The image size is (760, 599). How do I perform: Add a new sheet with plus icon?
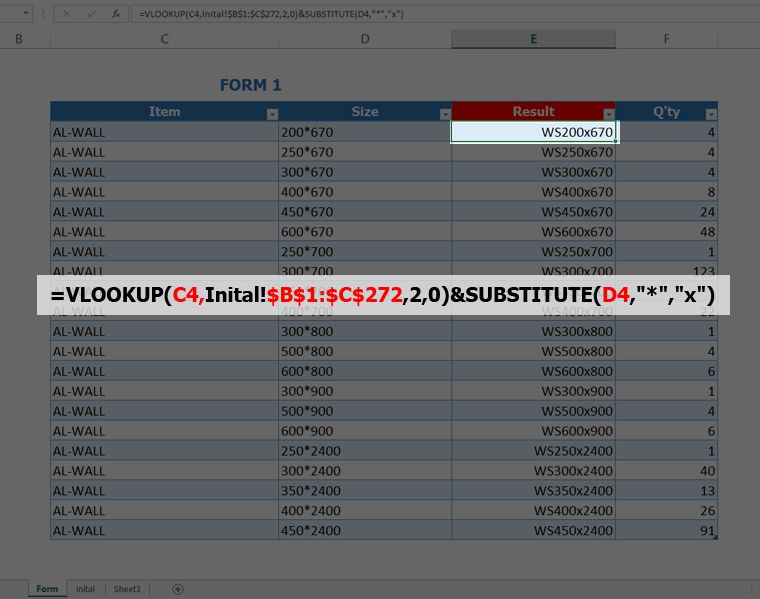pyautogui.click(x=178, y=589)
